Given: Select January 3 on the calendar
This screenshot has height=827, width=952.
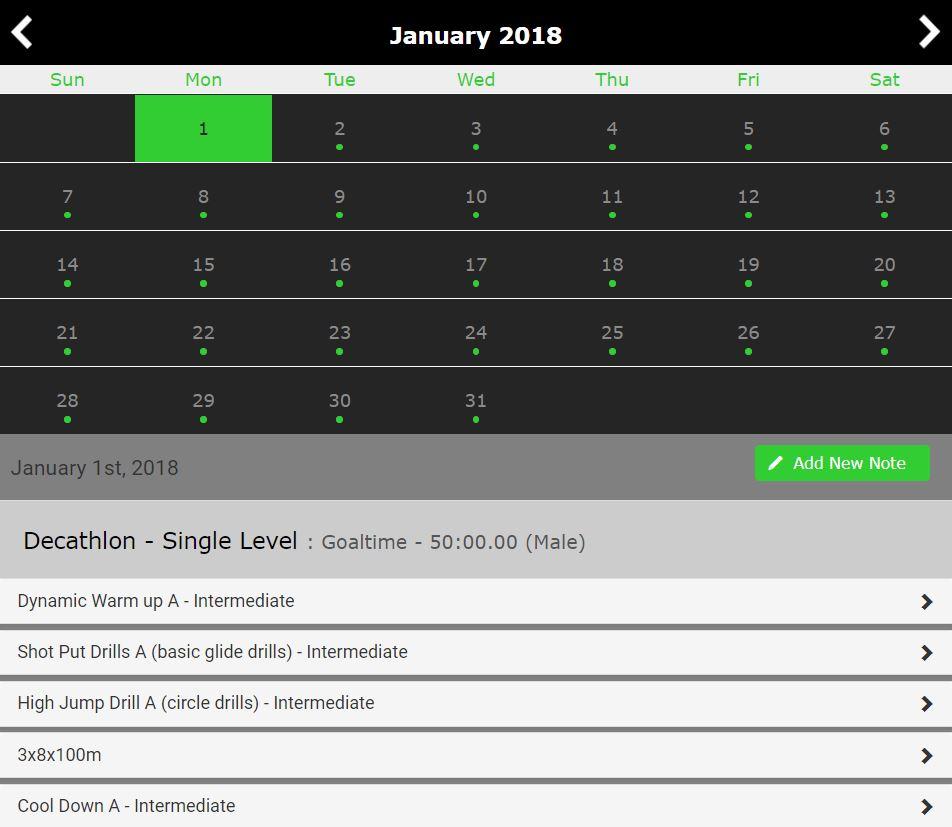Looking at the screenshot, I should (476, 128).
